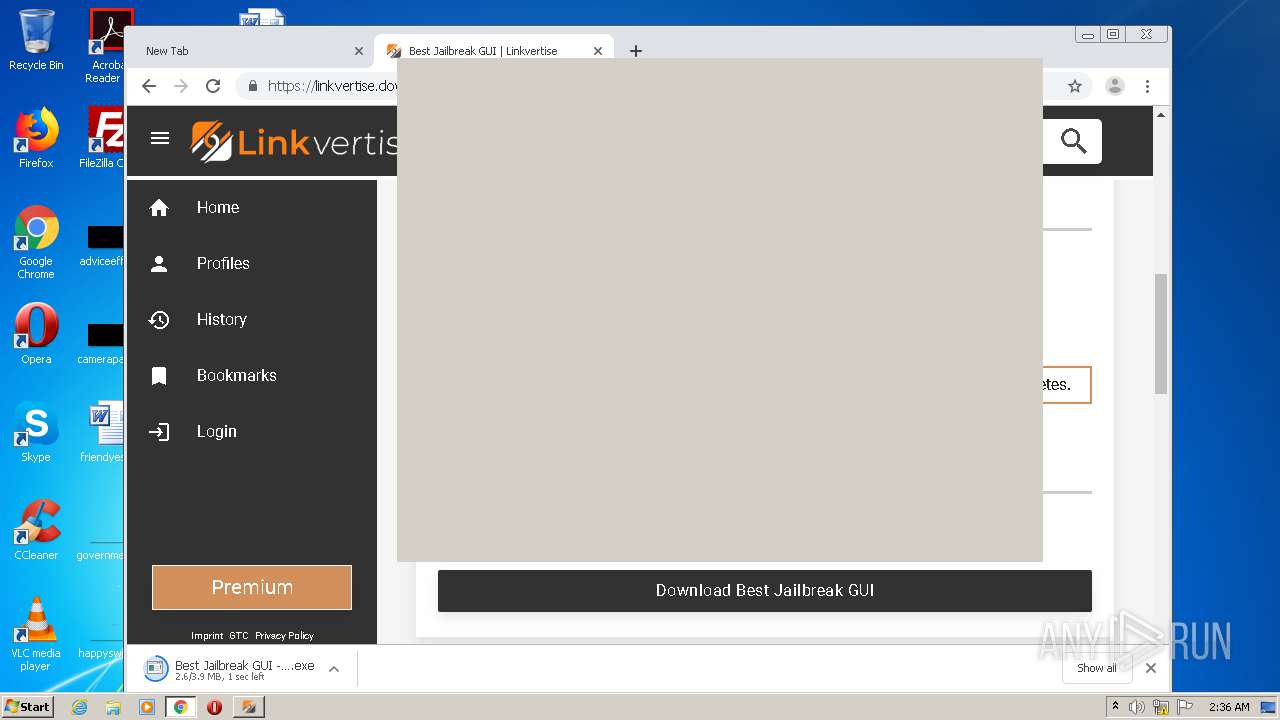Click Show all downloads
This screenshot has width=1280, height=720.
click(1097, 668)
